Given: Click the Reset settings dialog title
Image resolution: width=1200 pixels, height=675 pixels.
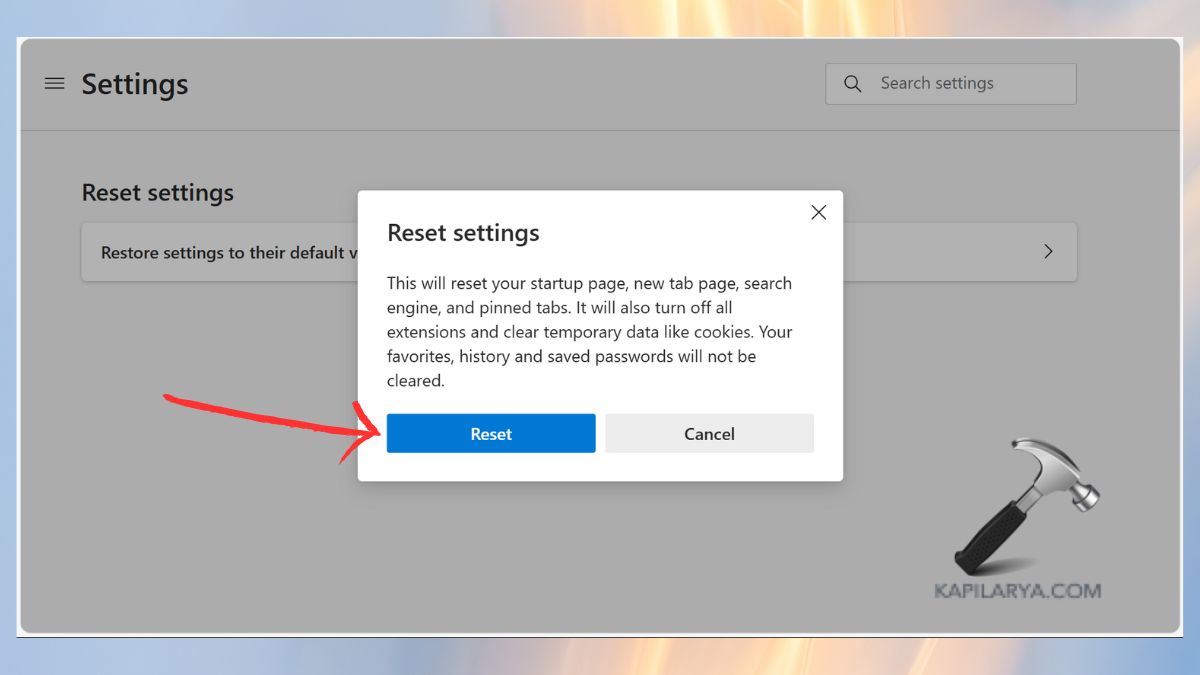Looking at the screenshot, I should (x=464, y=232).
